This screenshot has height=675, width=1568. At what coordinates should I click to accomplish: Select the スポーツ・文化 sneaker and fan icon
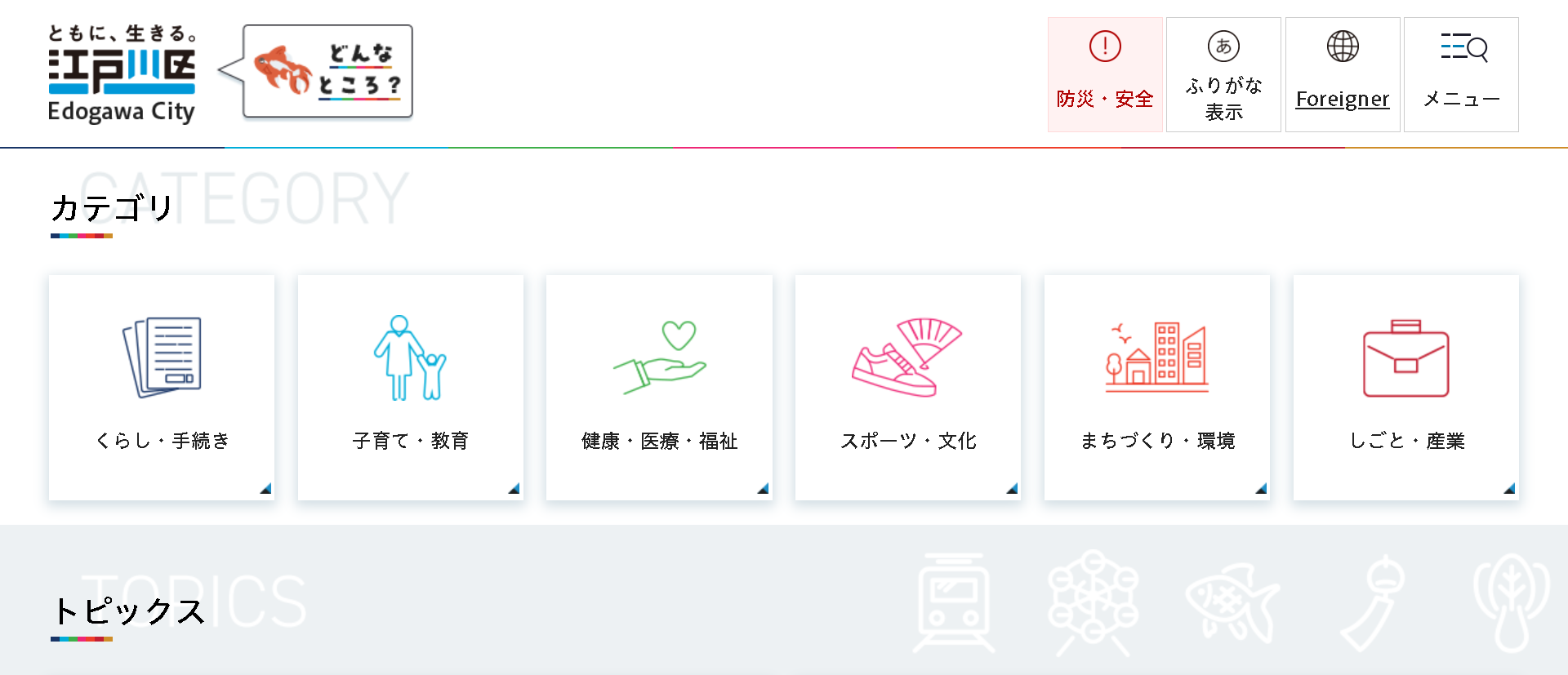[906, 357]
